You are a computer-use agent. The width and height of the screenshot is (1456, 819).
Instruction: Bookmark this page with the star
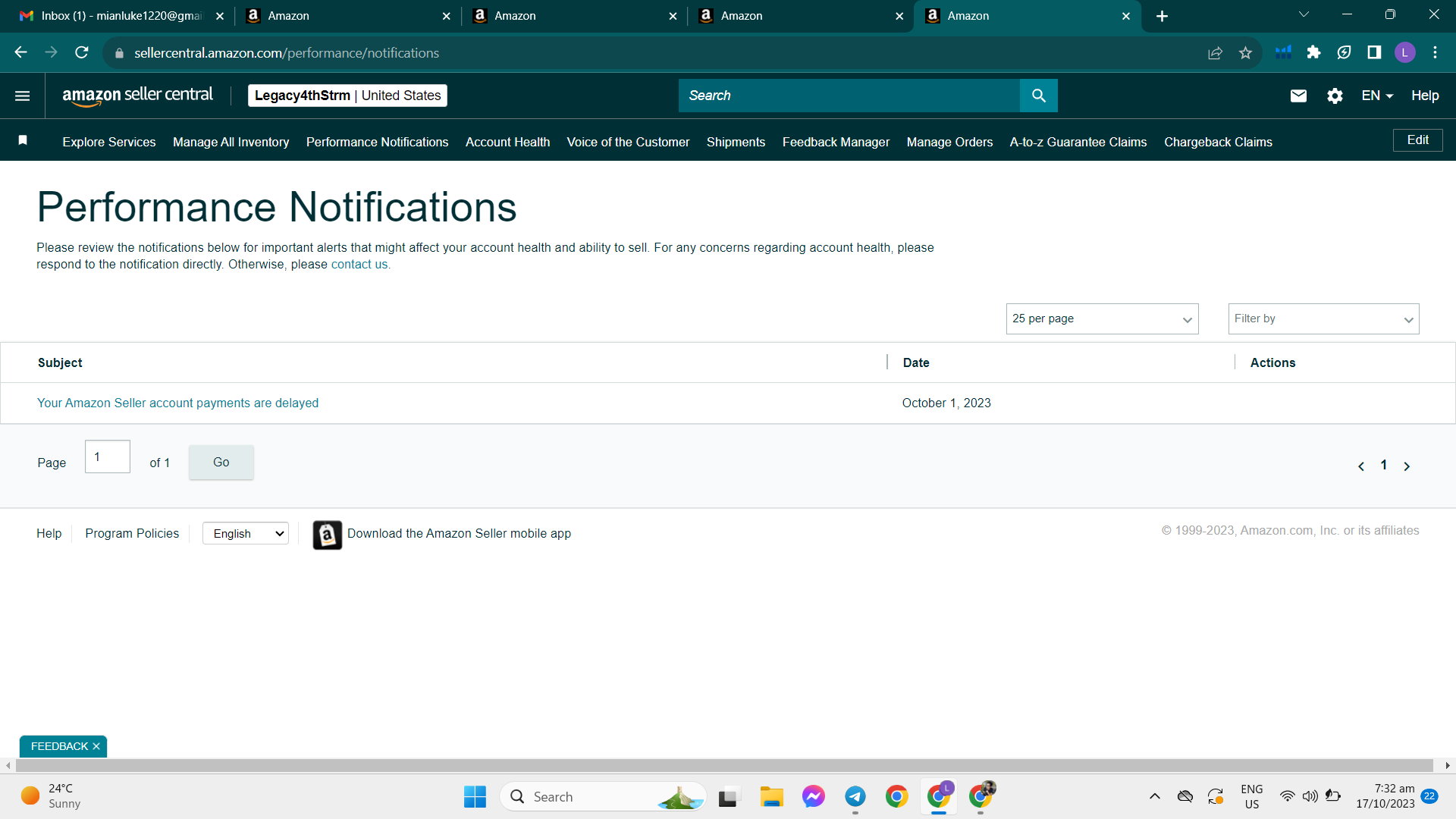1245,52
